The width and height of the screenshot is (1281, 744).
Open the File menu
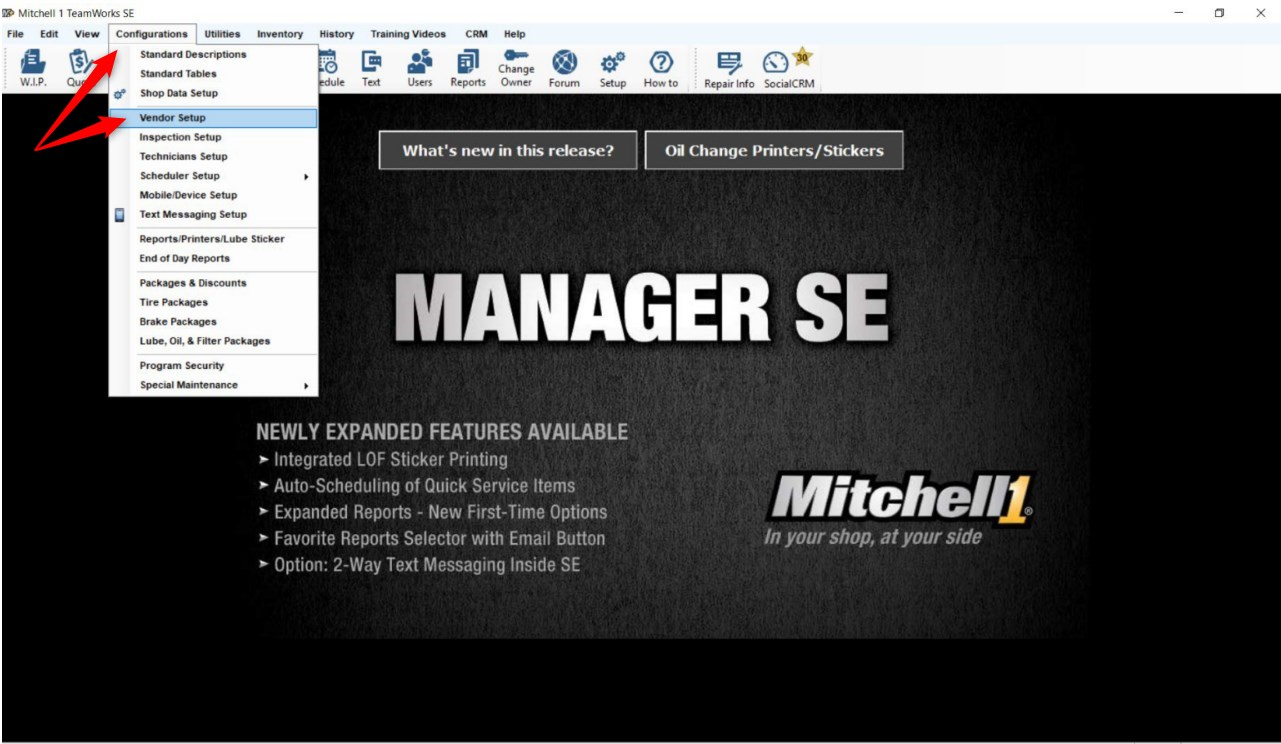[x=15, y=34]
